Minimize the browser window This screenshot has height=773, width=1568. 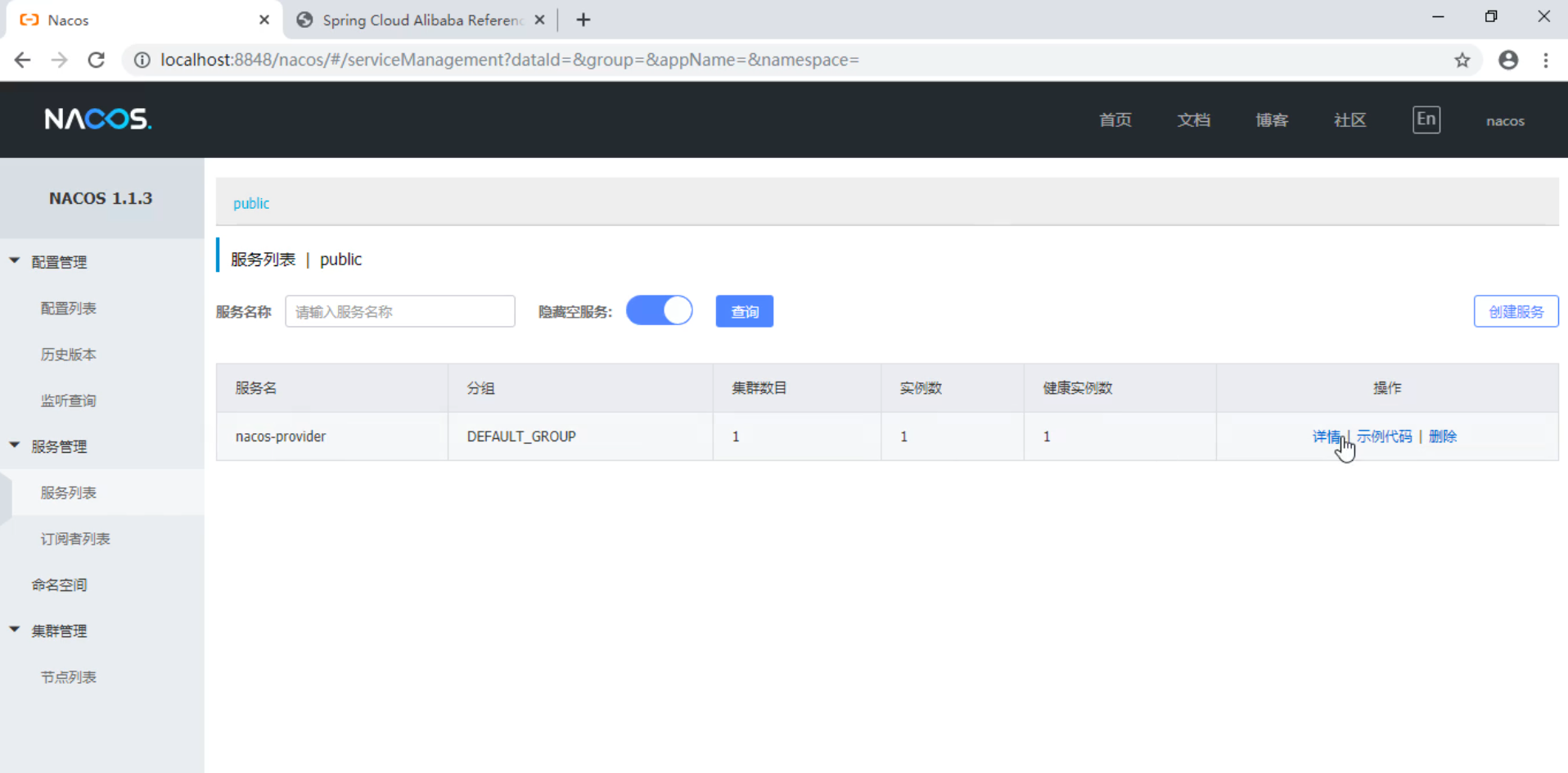pos(1438,16)
